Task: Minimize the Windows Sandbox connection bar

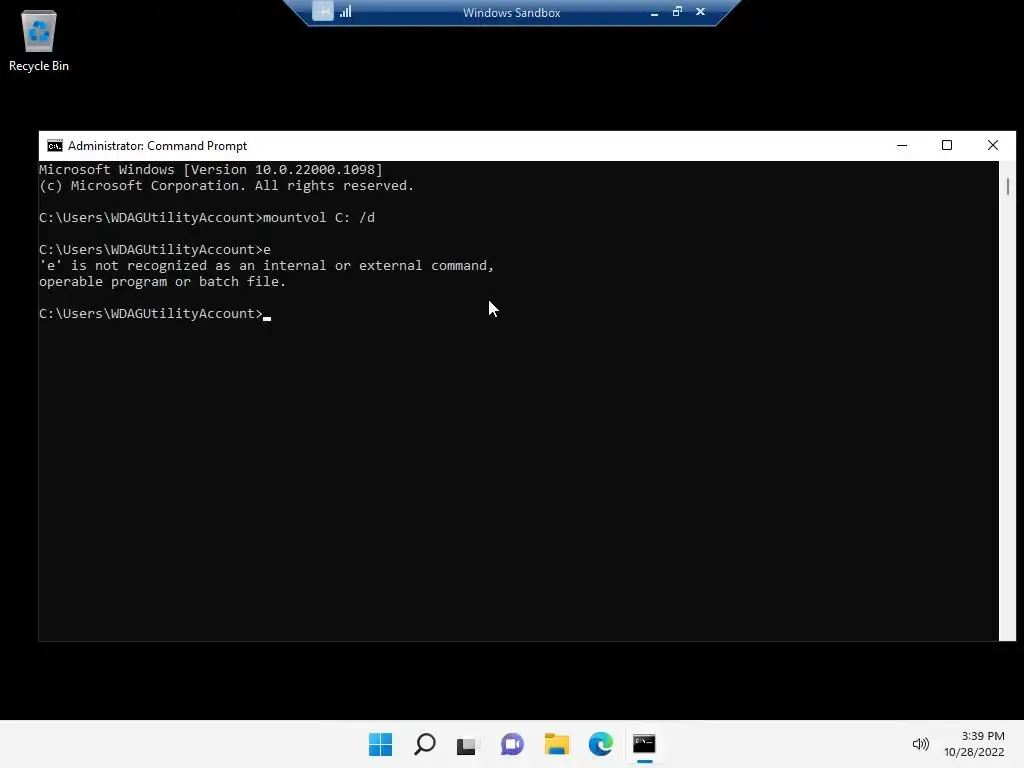Action: point(654,12)
